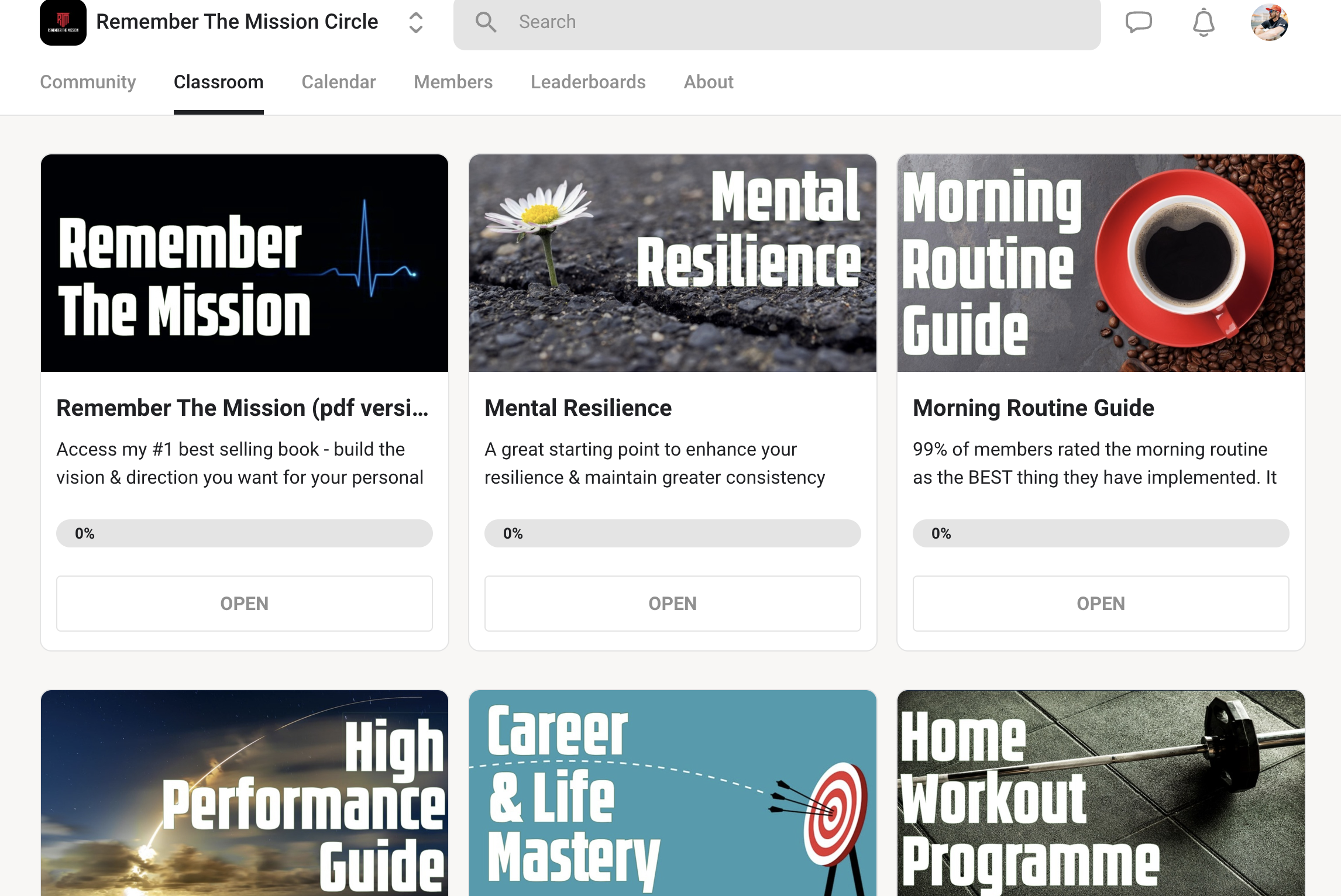Switch to the Community tab
This screenshot has height=896, width=1341.
(88, 82)
